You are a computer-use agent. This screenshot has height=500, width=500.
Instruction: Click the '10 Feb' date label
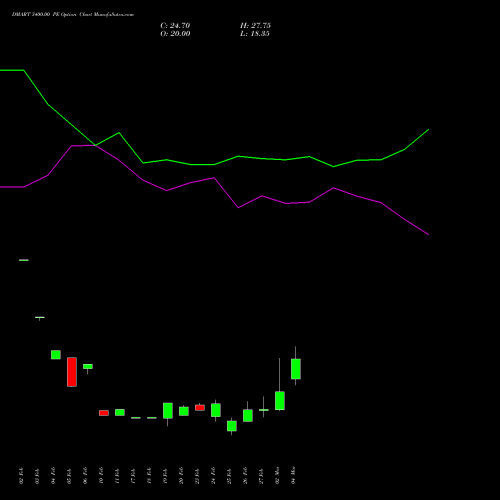tap(102, 476)
